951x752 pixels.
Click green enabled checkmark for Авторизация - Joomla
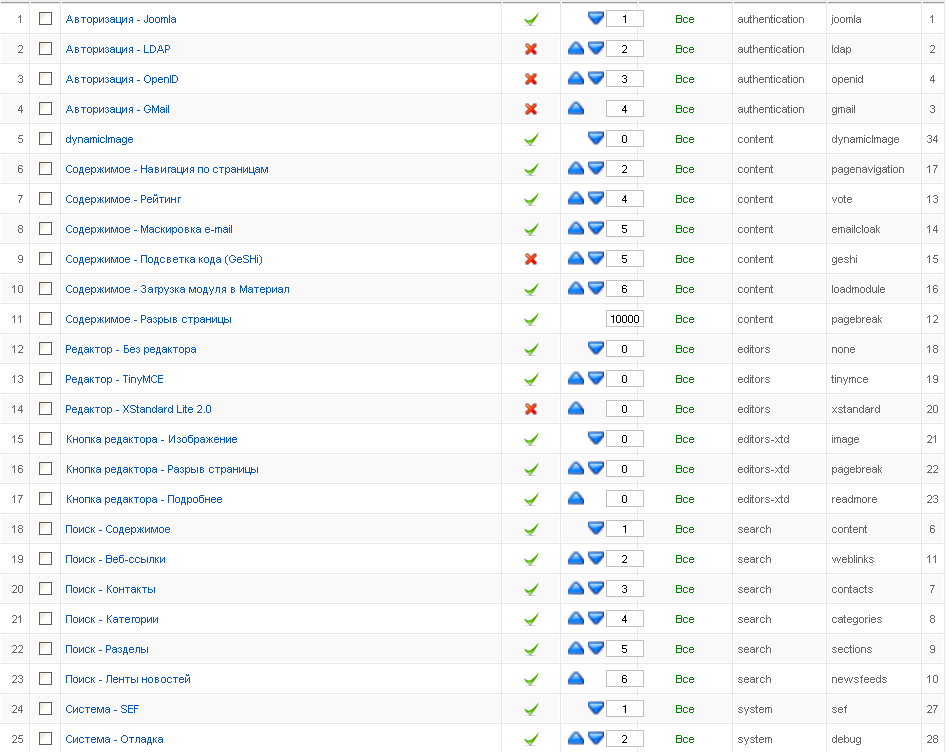[531, 19]
